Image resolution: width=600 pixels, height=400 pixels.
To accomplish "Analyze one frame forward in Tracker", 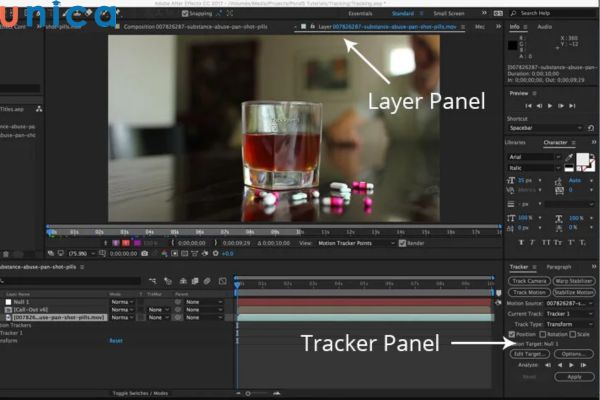I will [583, 365].
